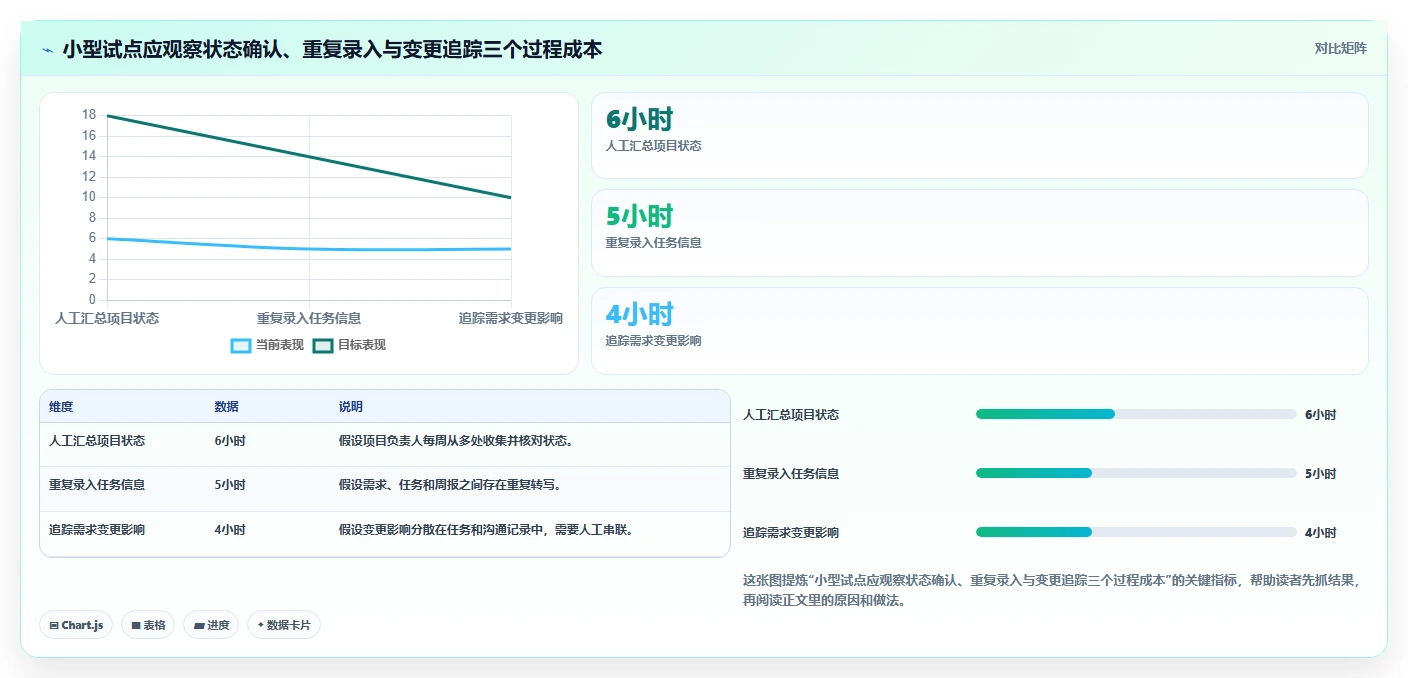Click the 说明 column header
1408x678 pixels.
(x=351, y=407)
